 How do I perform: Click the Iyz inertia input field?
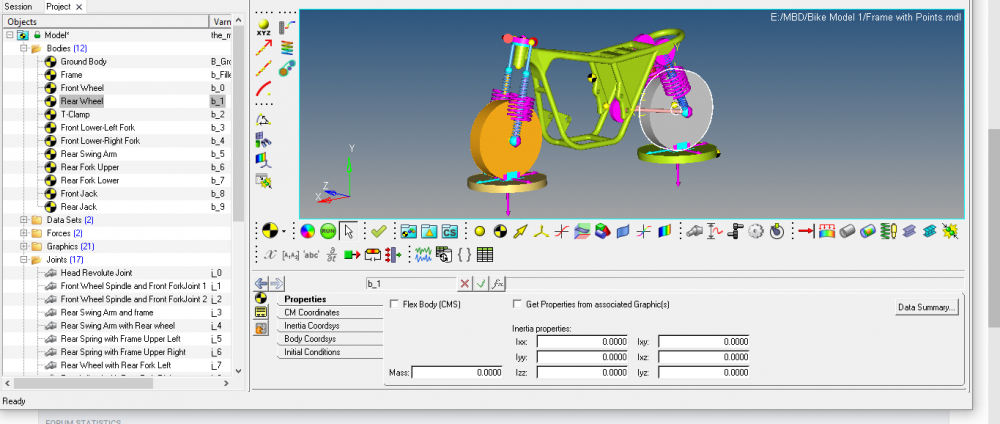703,372
